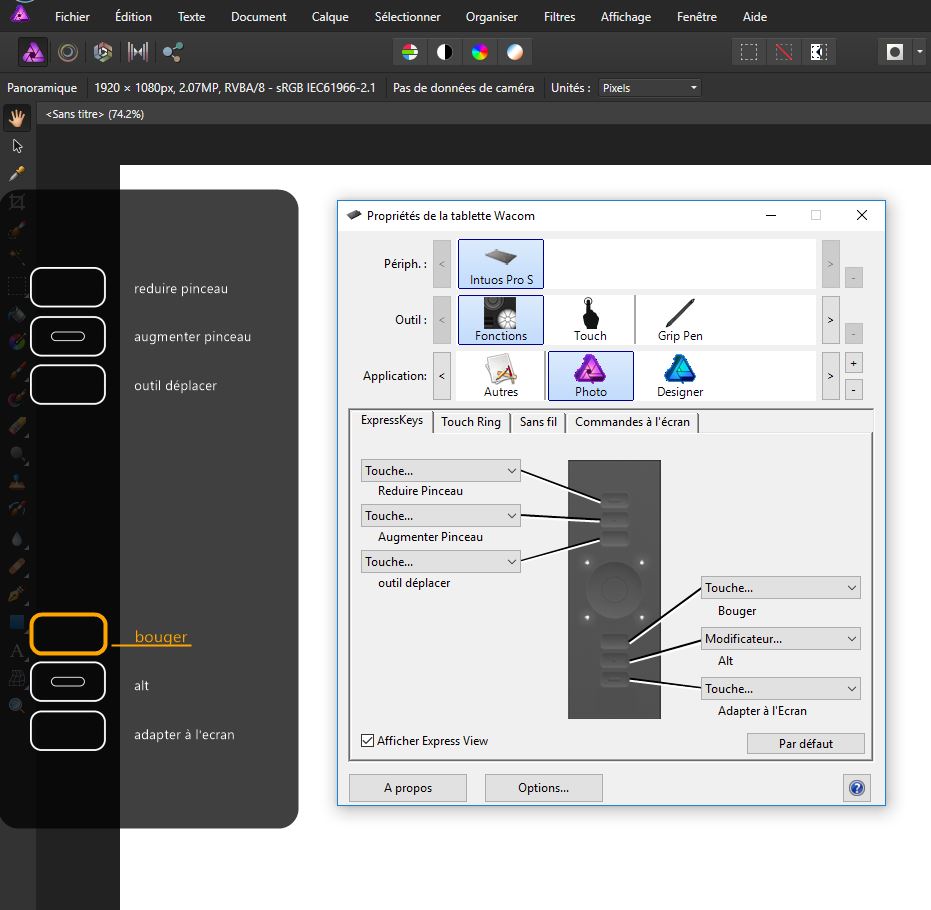931x910 pixels.
Task: Select the <Sans titre> document tab
Action: tap(94, 114)
